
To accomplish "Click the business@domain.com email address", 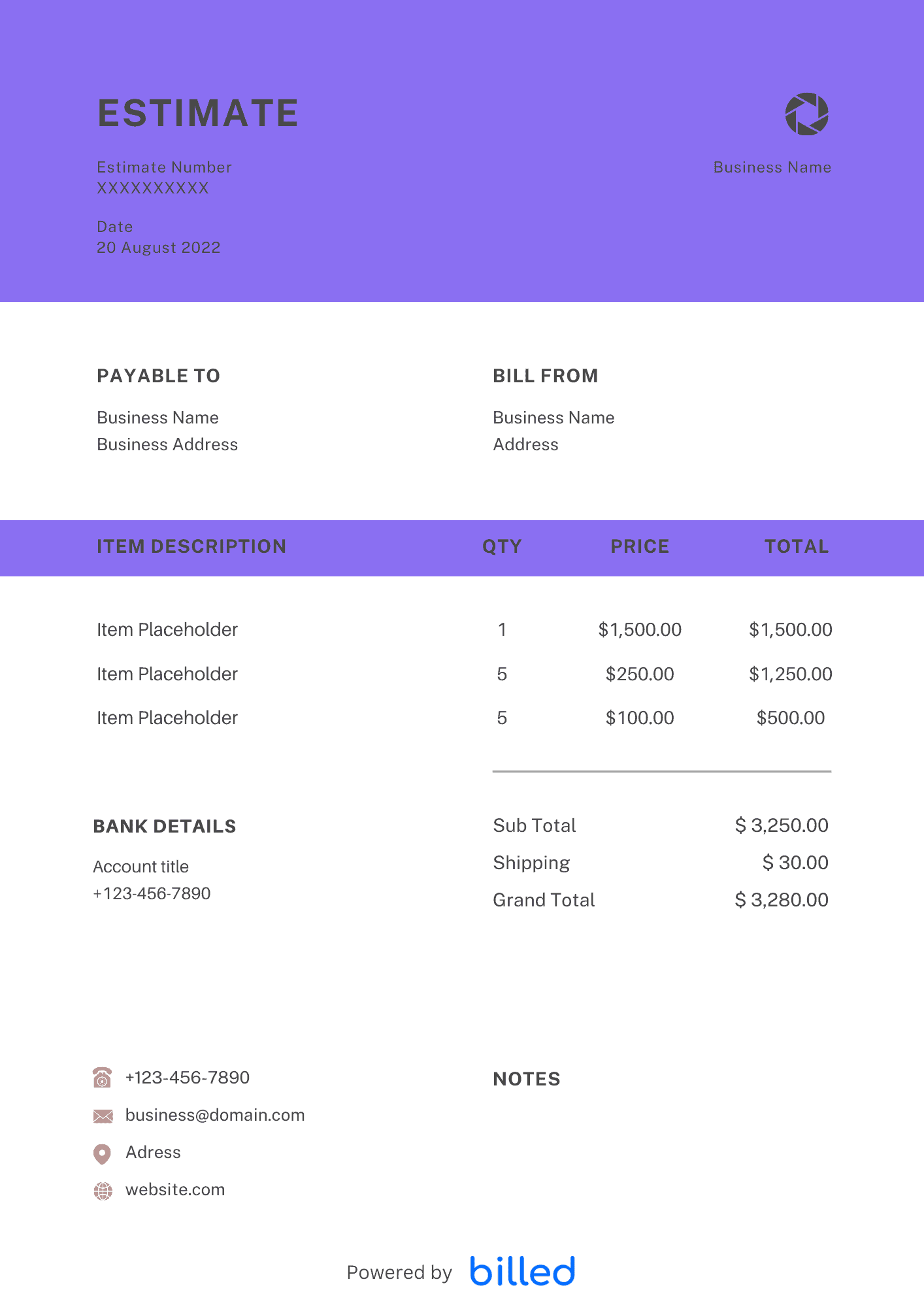I will (215, 1116).
